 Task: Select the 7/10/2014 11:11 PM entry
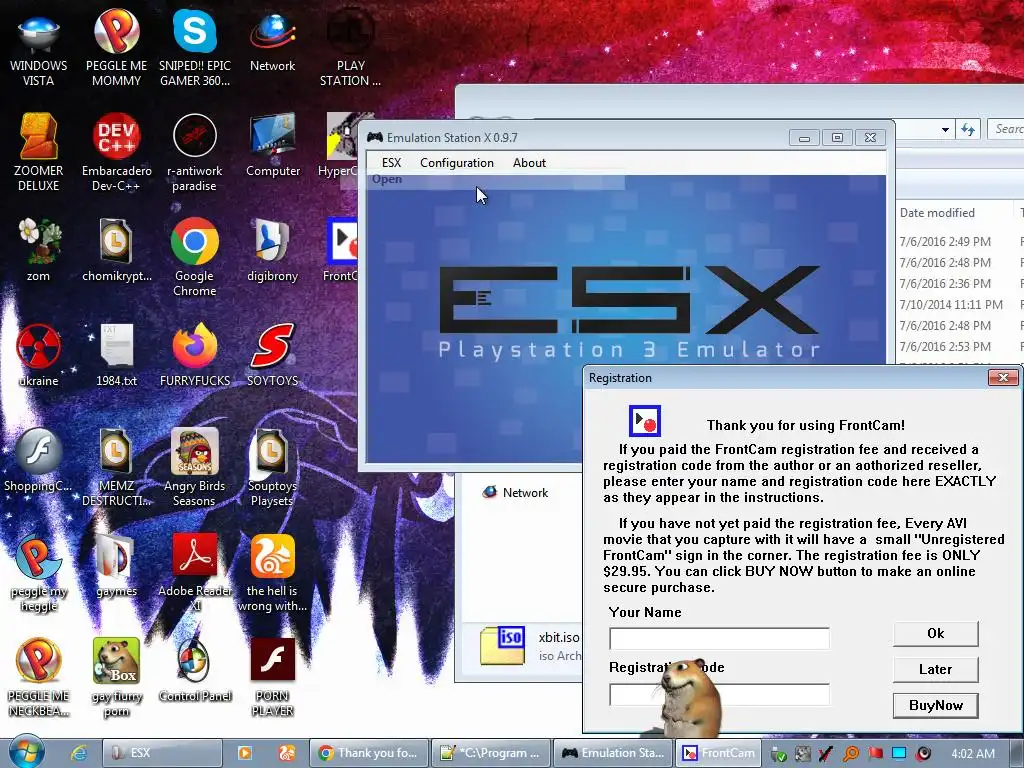tap(950, 304)
